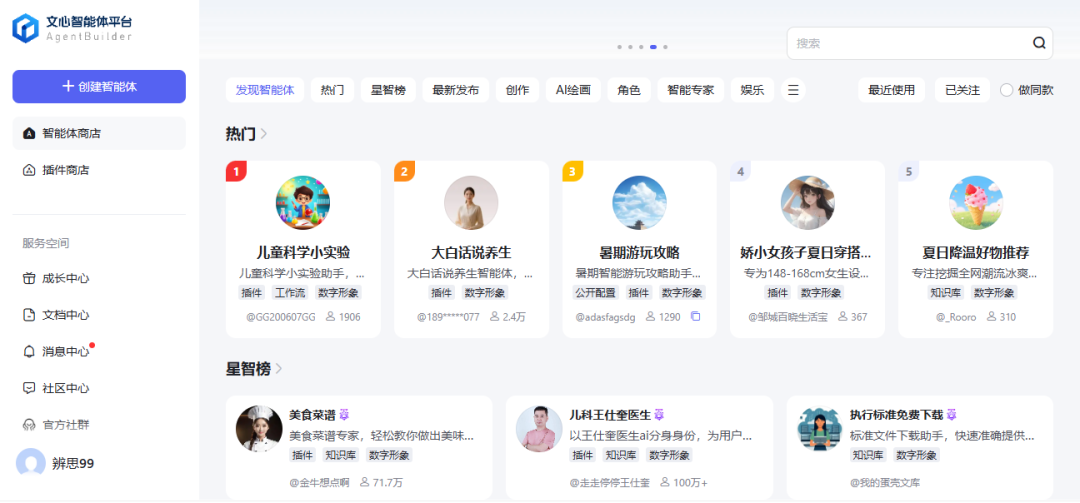Select the 最新发布 tab
This screenshot has width=1080, height=503.
tap(455, 90)
